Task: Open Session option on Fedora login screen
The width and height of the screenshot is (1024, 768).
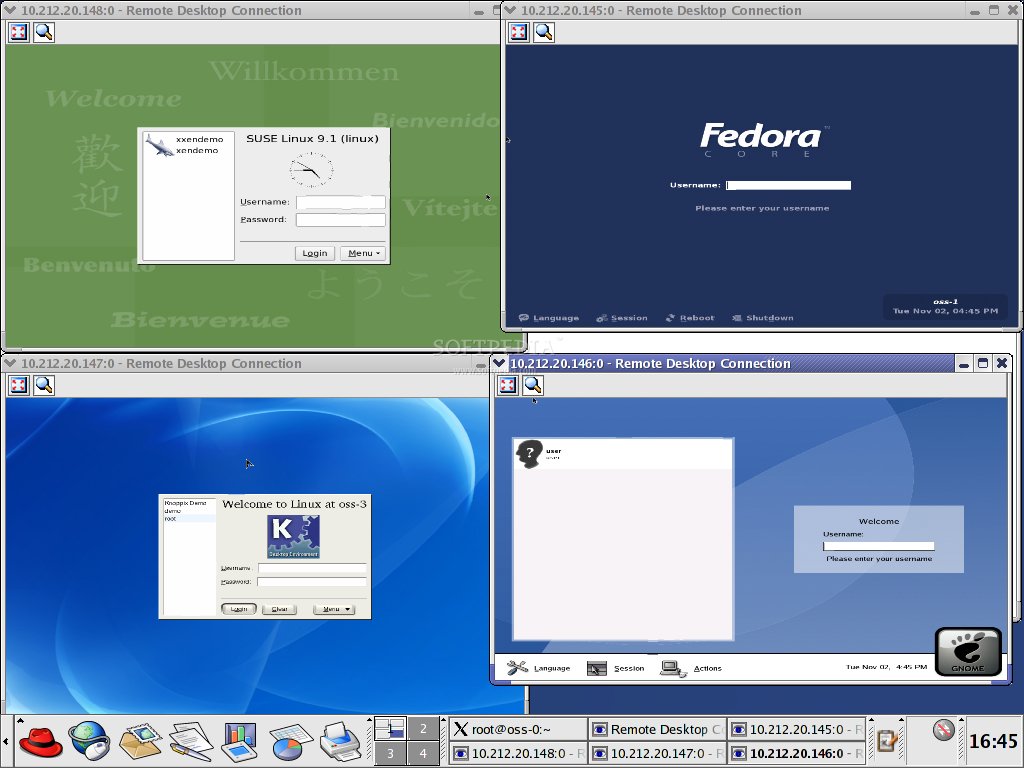Action: (622, 318)
